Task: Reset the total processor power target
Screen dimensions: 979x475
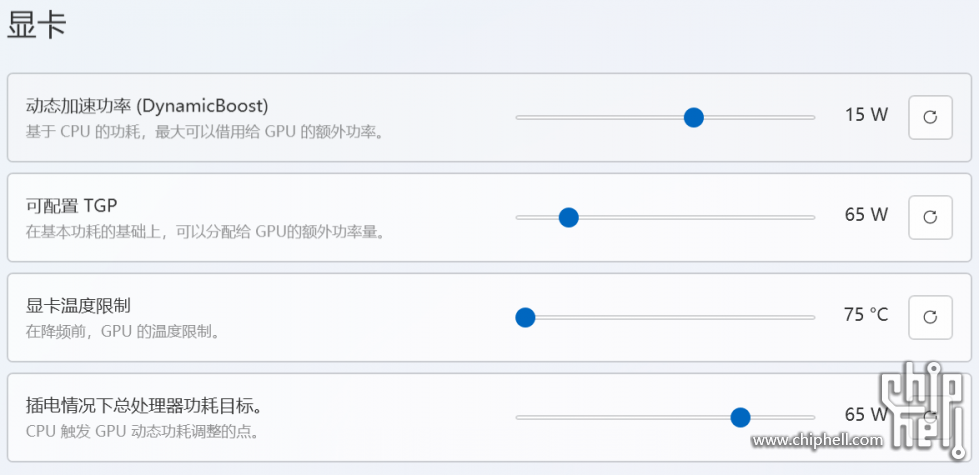Action: [930, 417]
